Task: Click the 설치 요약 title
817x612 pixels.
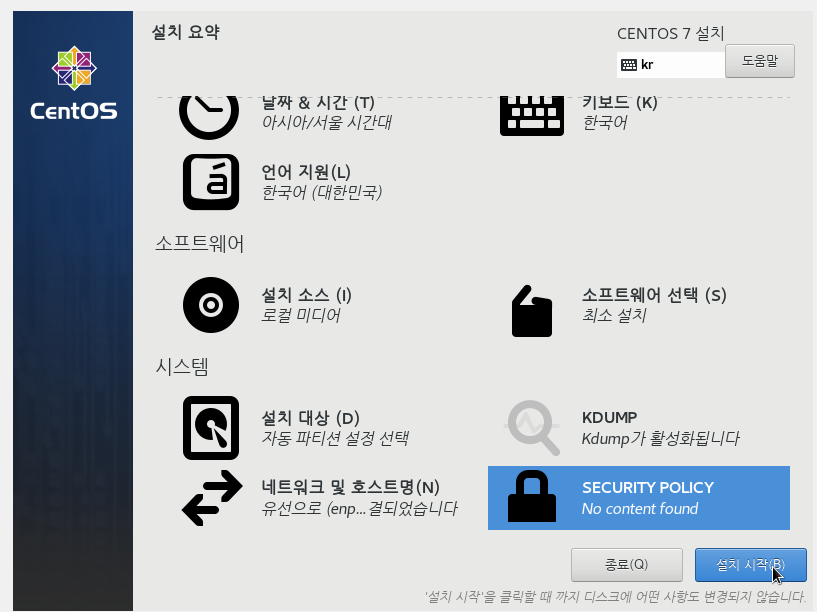Action: [x=185, y=32]
